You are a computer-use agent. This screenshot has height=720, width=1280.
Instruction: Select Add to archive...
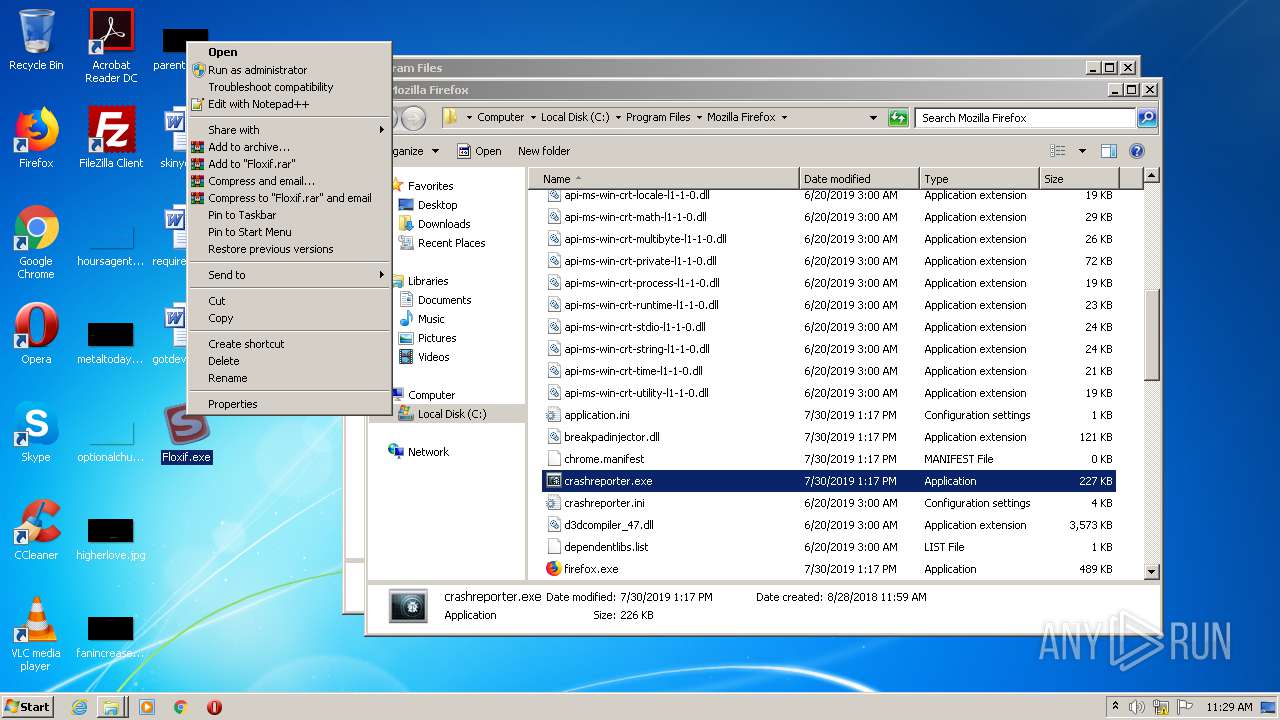pyautogui.click(x=289, y=147)
